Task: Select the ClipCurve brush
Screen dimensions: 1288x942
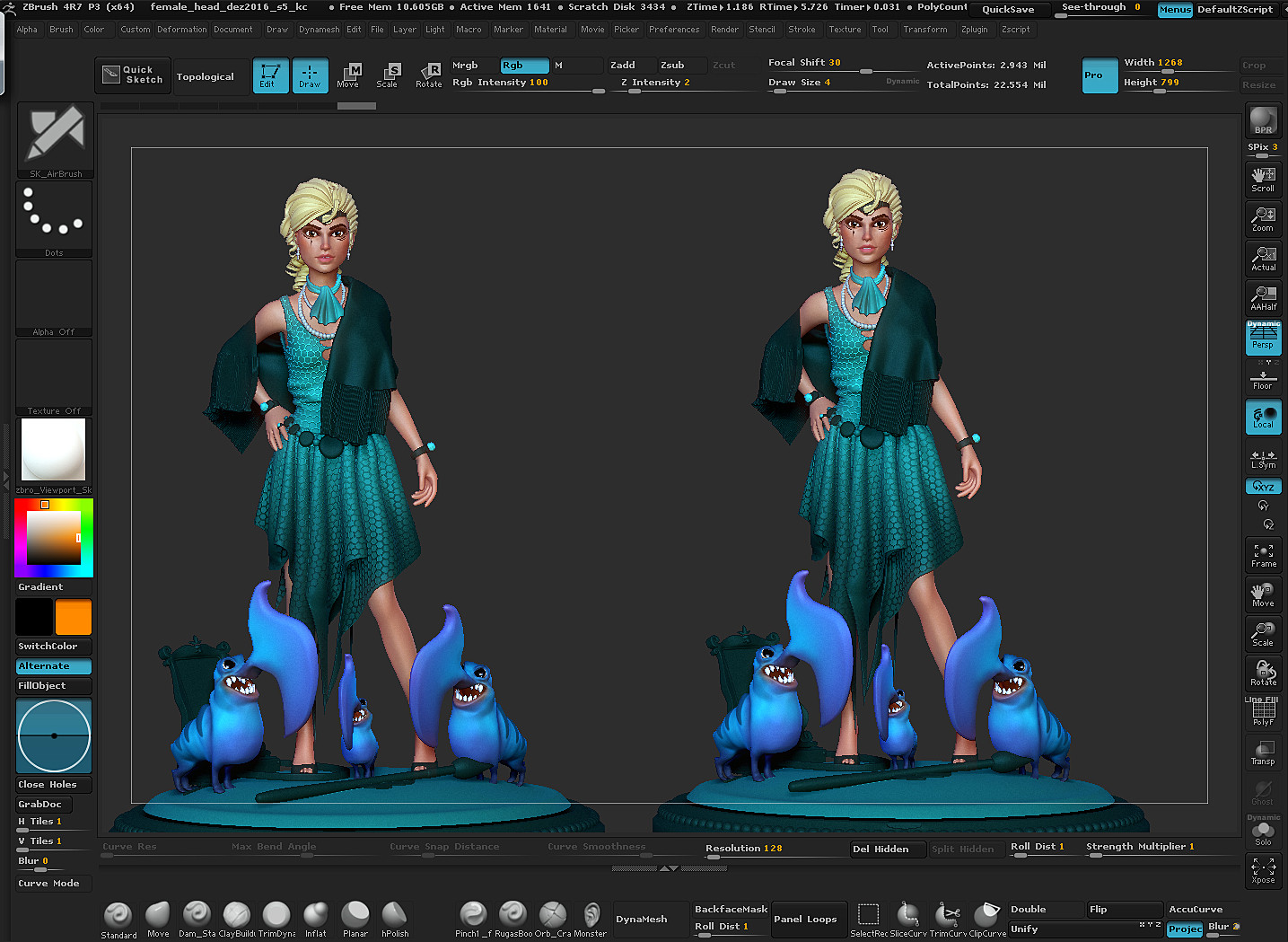Action: pos(987,920)
